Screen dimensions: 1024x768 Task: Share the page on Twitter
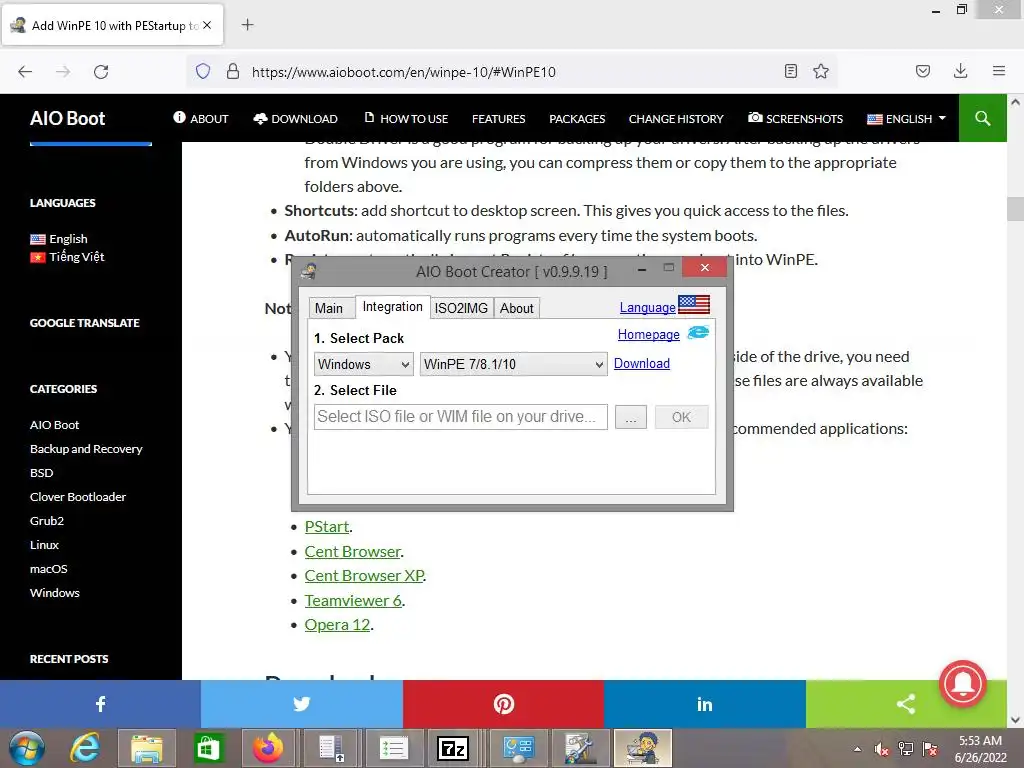(x=302, y=703)
